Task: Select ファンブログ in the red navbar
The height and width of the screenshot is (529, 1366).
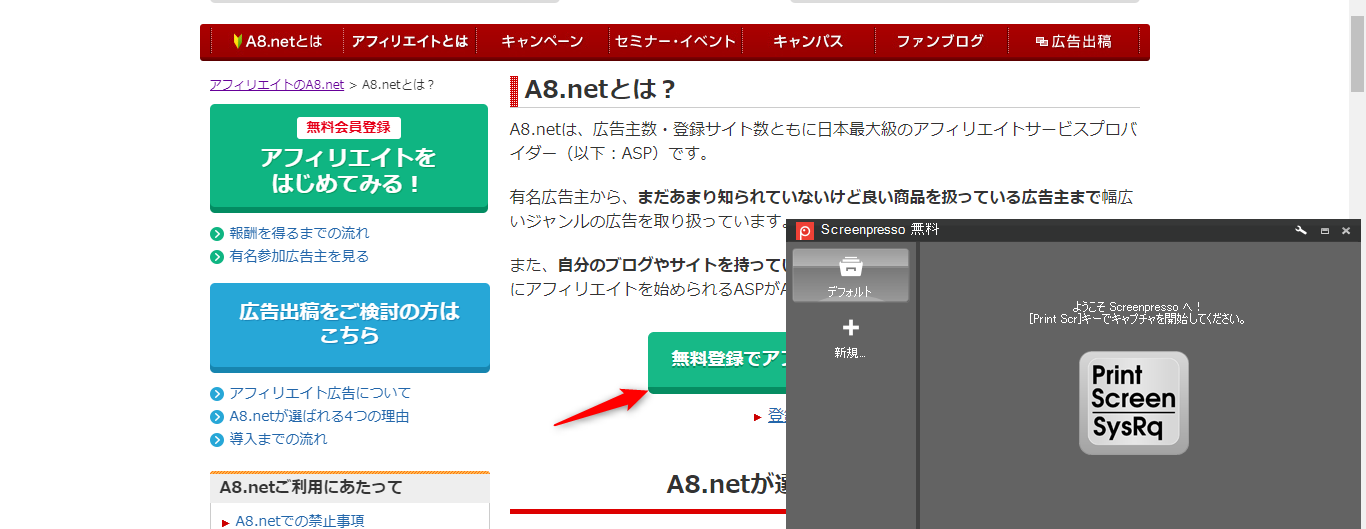Action: click(x=940, y=42)
